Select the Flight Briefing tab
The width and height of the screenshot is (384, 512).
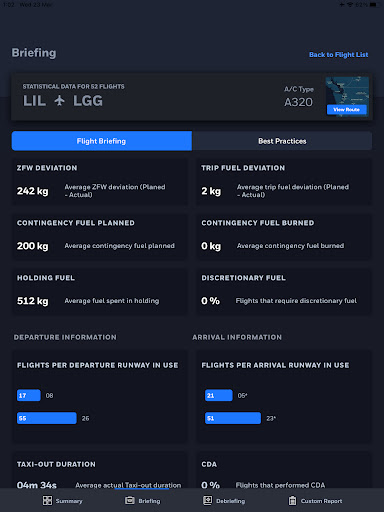(x=102, y=141)
